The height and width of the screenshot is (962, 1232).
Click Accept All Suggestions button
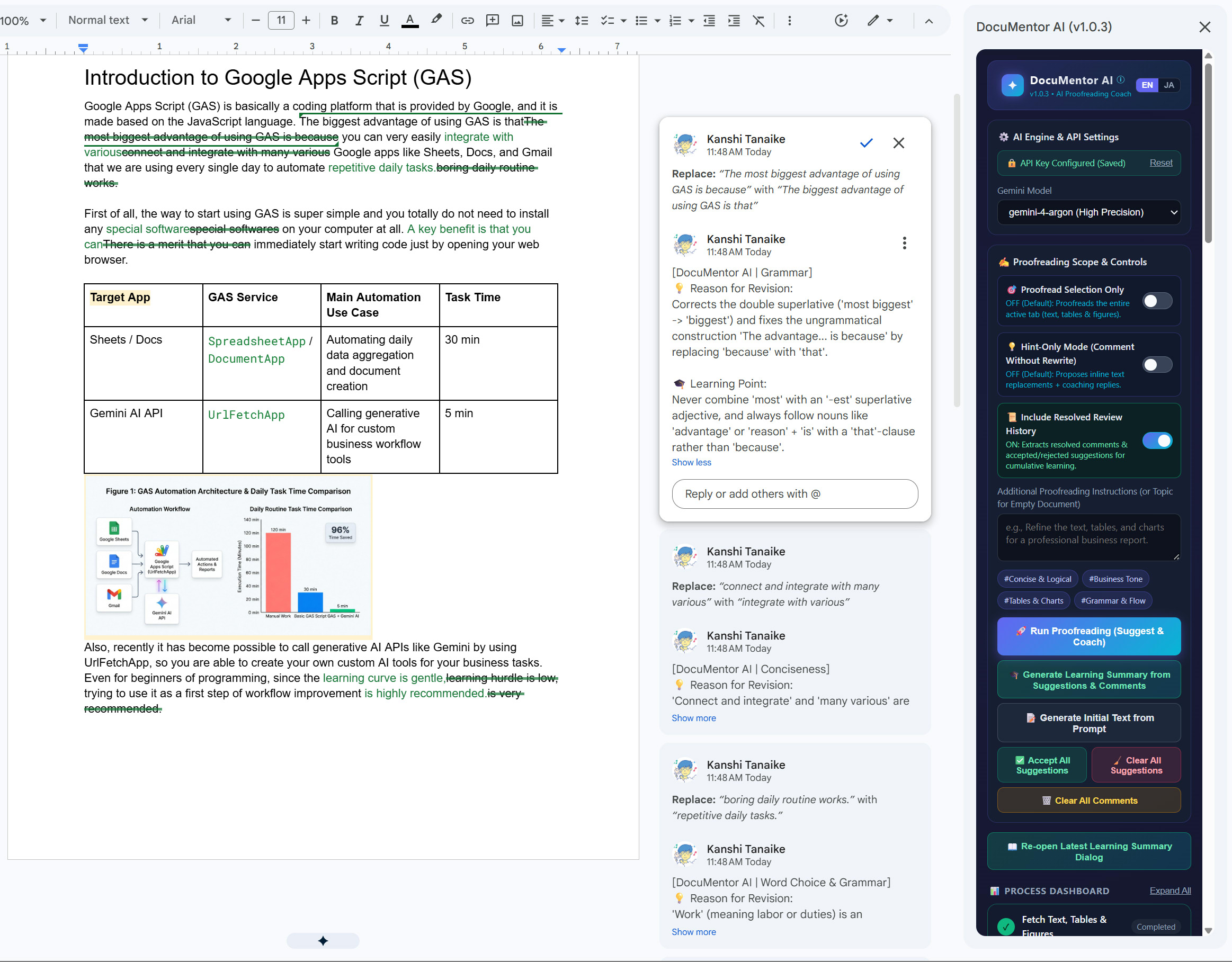coord(1041,765)
